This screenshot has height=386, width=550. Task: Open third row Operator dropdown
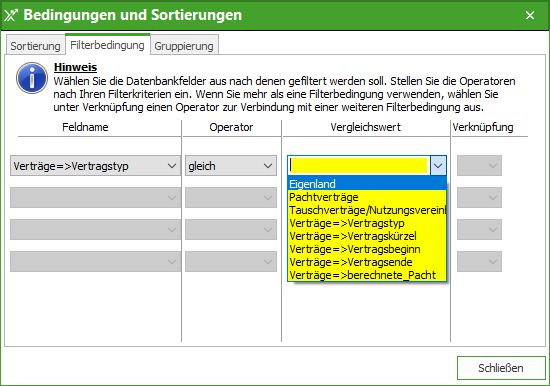(x=231, y=229)
